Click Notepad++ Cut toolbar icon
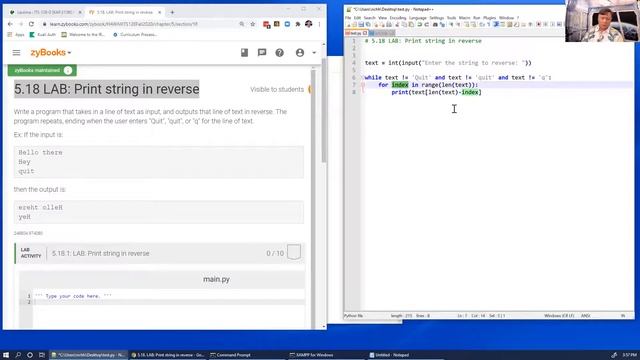 [397, 25]
